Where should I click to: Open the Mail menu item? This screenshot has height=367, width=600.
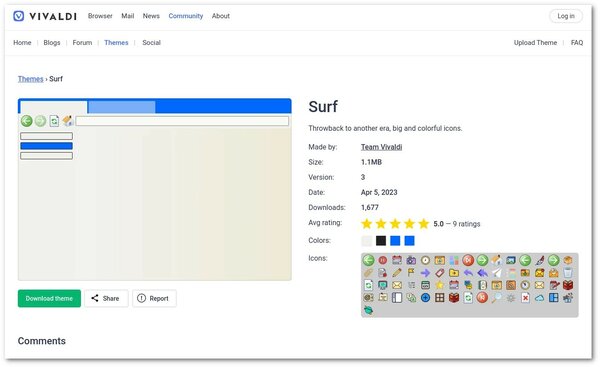coord(127,16)
